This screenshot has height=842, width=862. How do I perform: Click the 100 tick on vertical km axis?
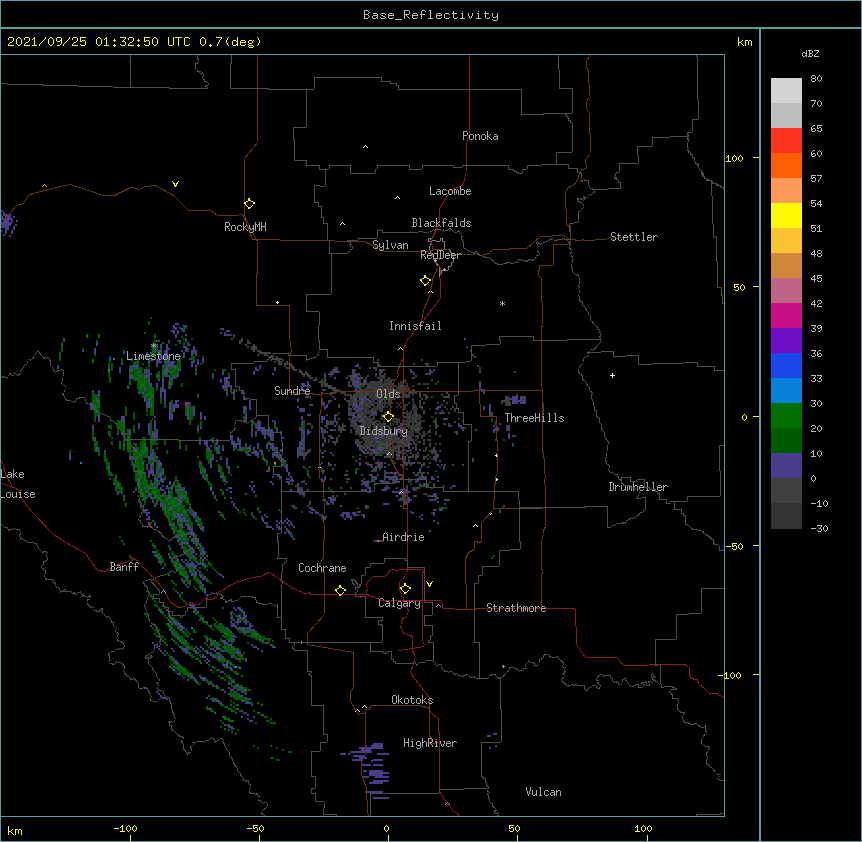coord(734,158)
